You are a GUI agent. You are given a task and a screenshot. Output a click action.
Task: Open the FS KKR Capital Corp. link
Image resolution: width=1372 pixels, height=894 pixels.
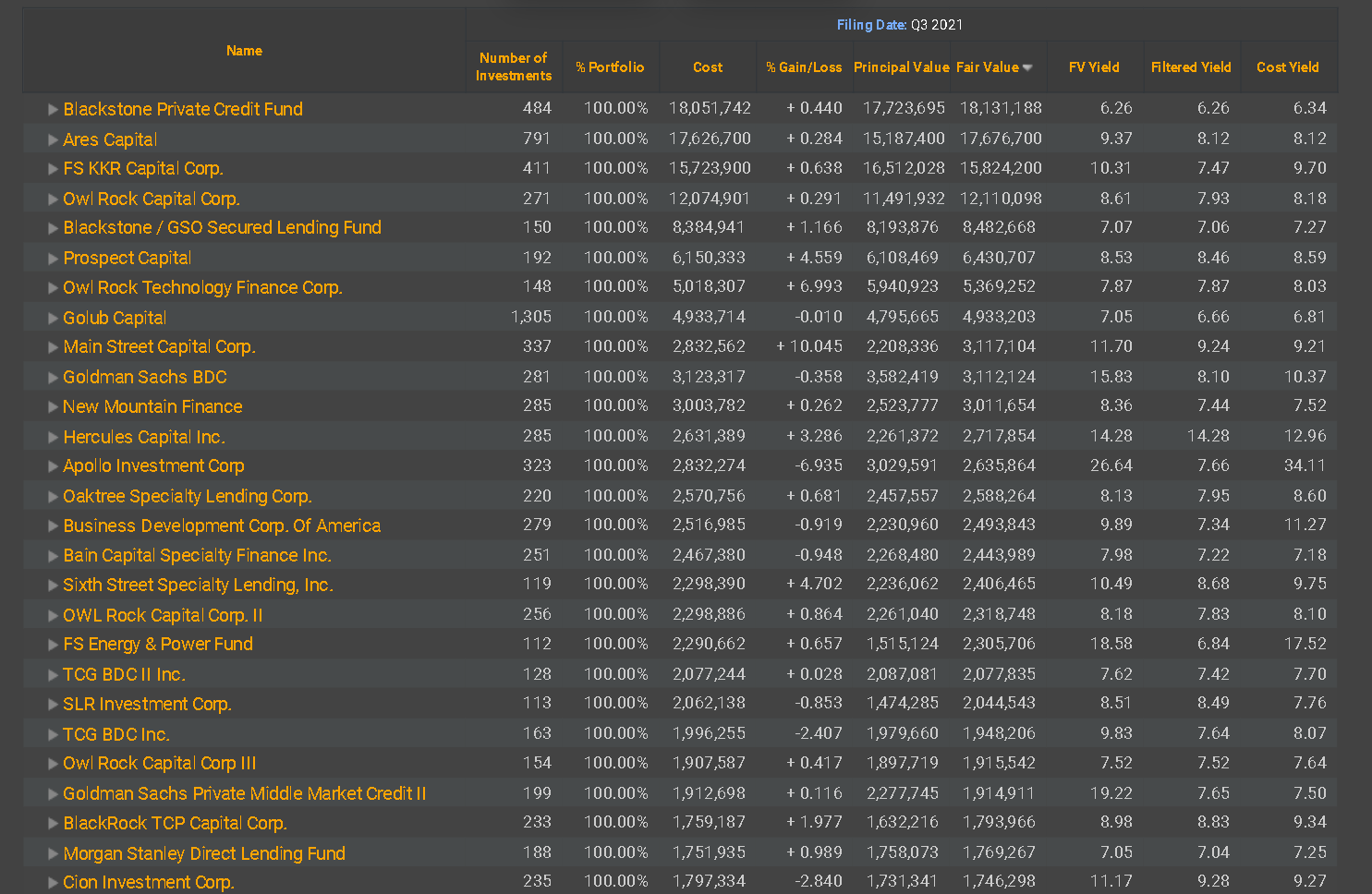[142, 169]
